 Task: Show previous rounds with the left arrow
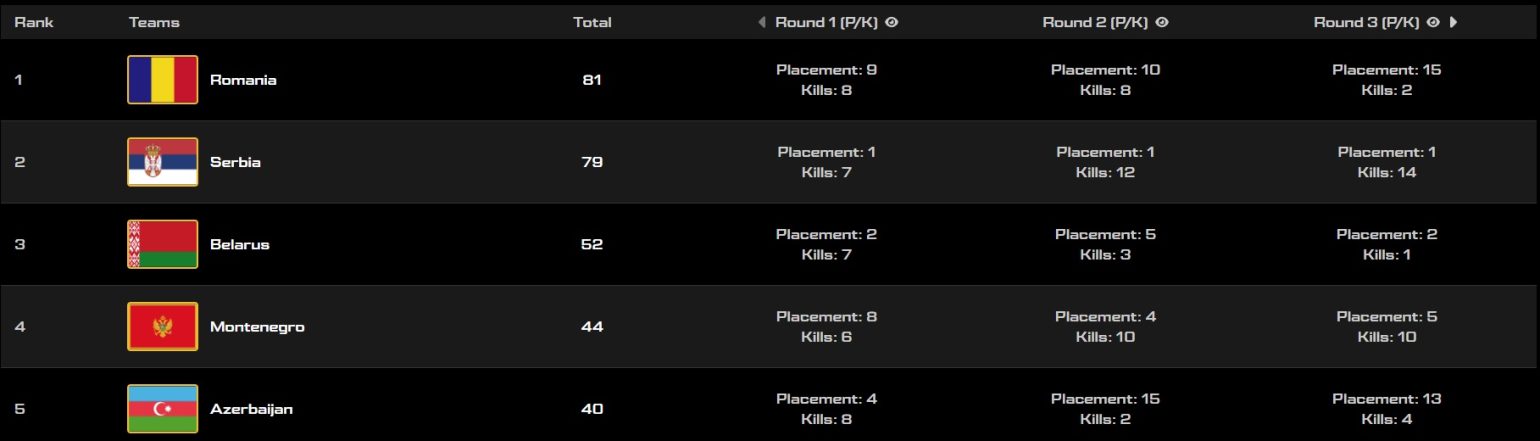(x=762, y=22)
